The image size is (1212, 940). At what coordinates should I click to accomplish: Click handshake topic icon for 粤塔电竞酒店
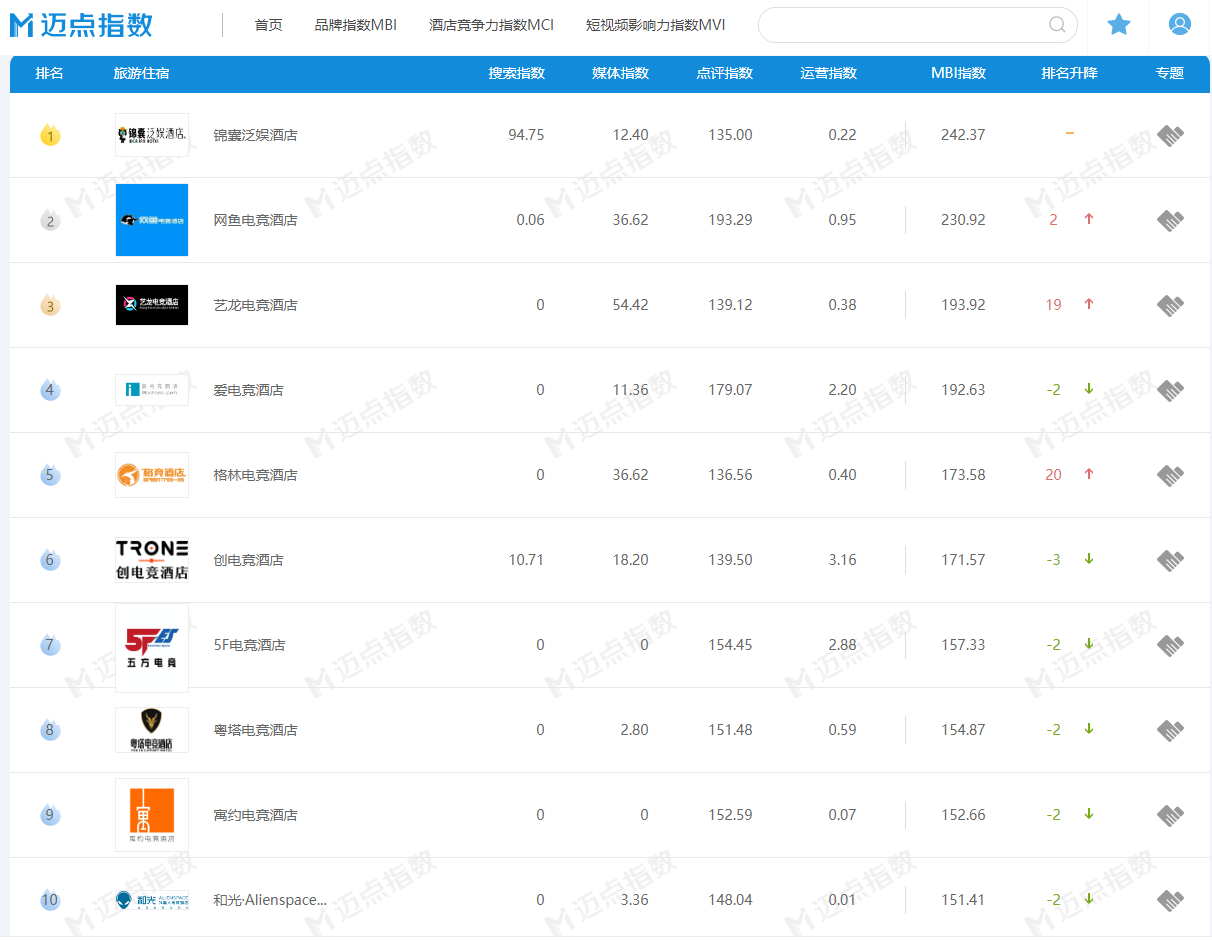1170,730
